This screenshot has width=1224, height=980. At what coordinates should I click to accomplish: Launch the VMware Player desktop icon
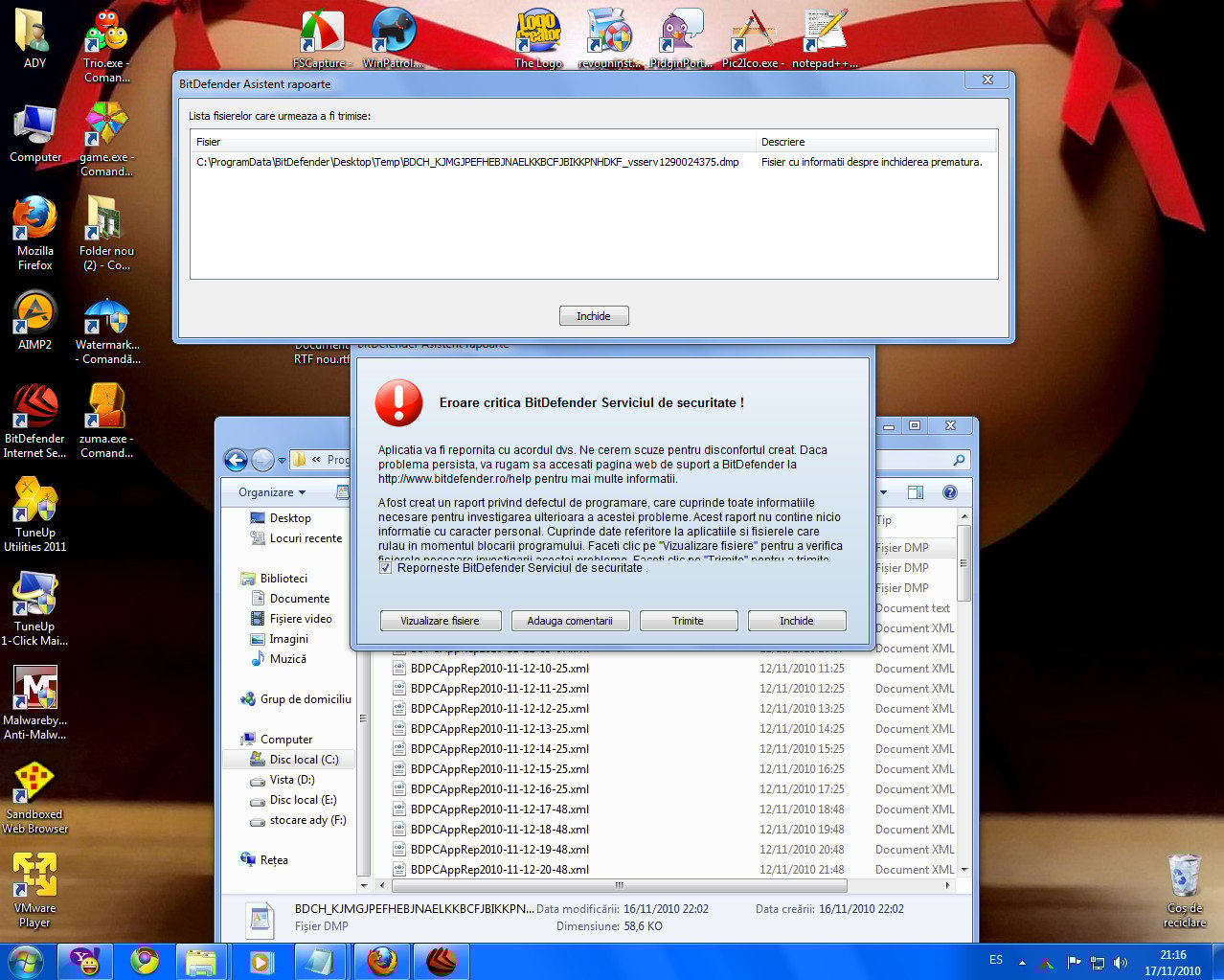[35, 891]
